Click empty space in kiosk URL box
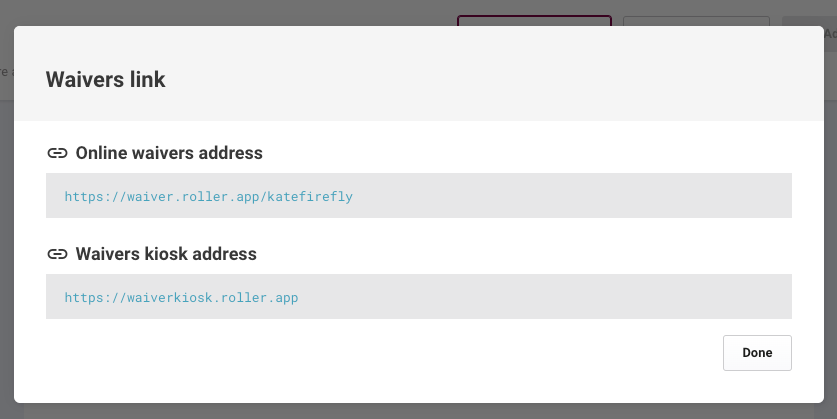Screen dimensions: 837x419 pyautogui.click(x=544, y=296)
